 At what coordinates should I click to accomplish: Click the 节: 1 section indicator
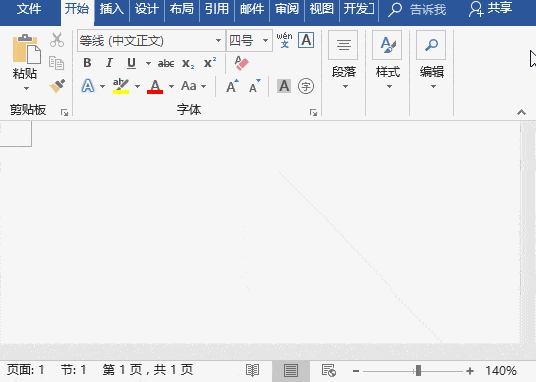[73, 370]
